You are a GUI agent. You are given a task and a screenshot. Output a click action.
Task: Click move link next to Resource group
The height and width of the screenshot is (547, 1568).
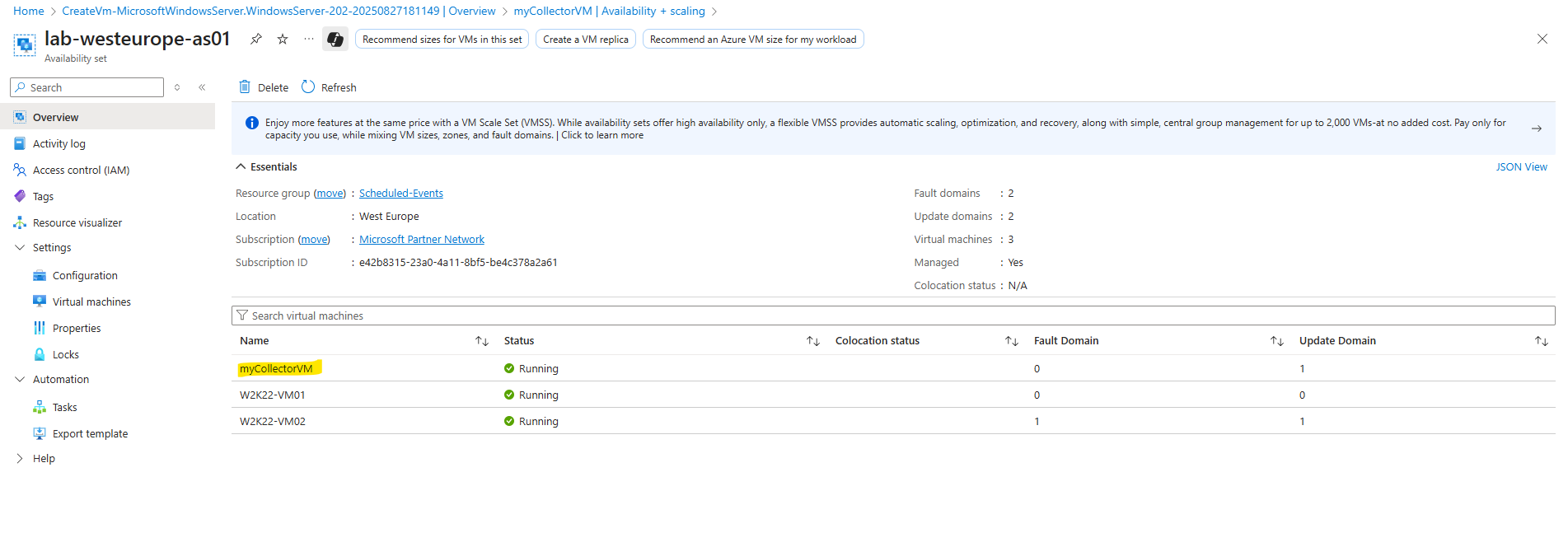330,193
